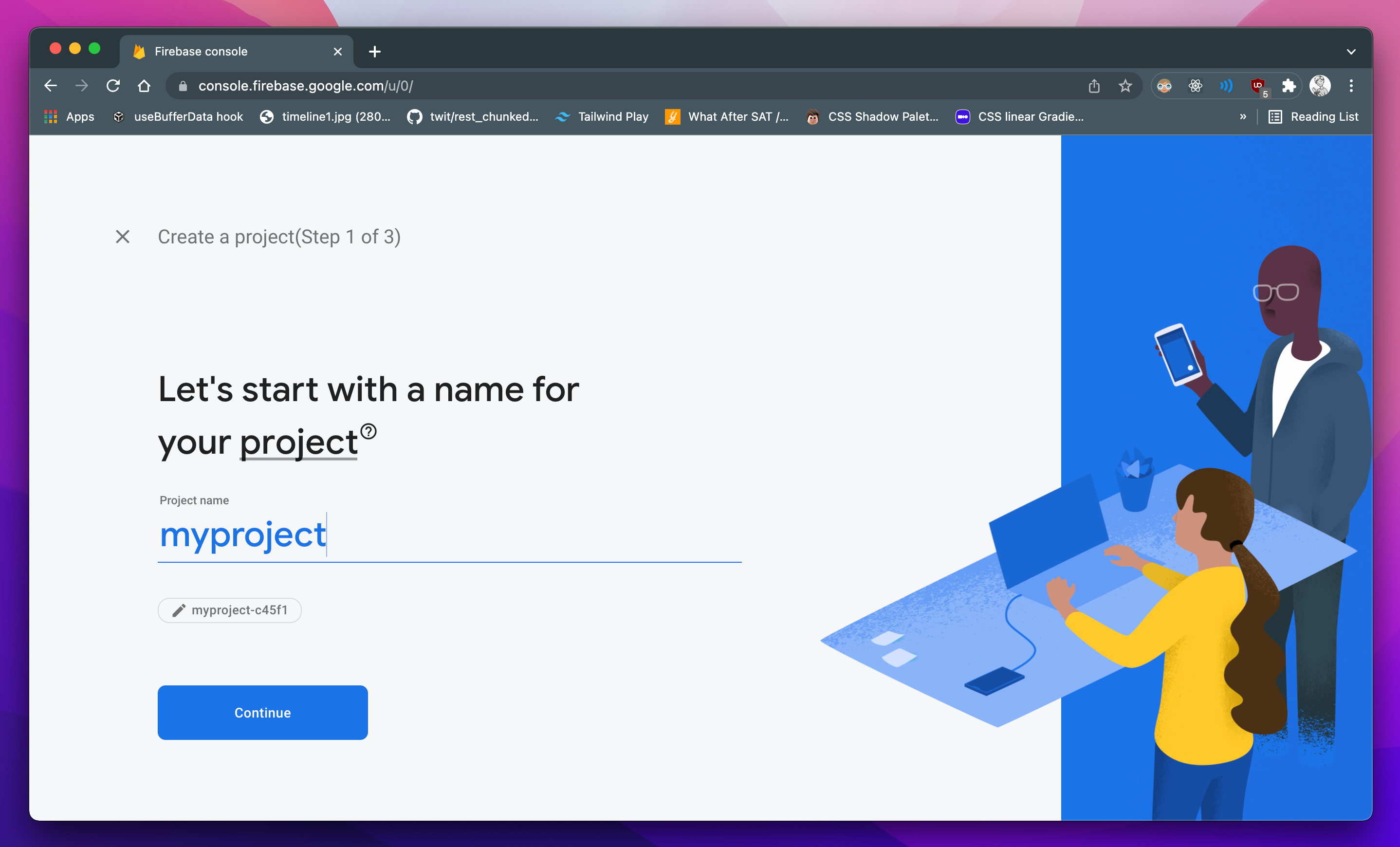Open tab search dropdown arrow
This screenshot has height=847, width=1400.
coord(1351,52)
